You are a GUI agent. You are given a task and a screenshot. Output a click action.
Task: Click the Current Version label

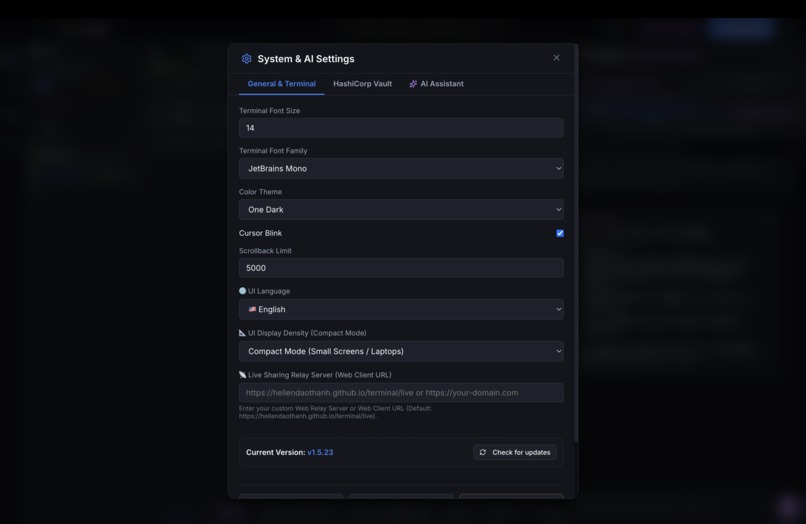(276, 453)
